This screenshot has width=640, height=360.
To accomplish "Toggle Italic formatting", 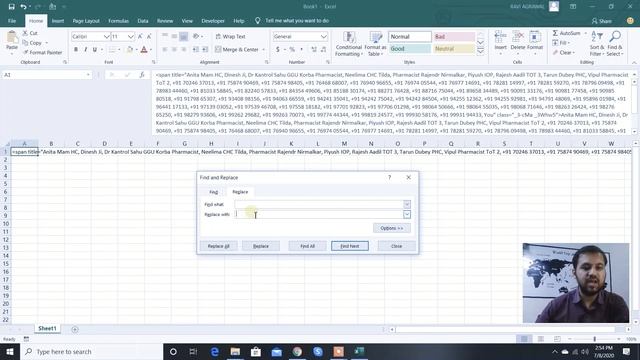I will tap(85, 50).
